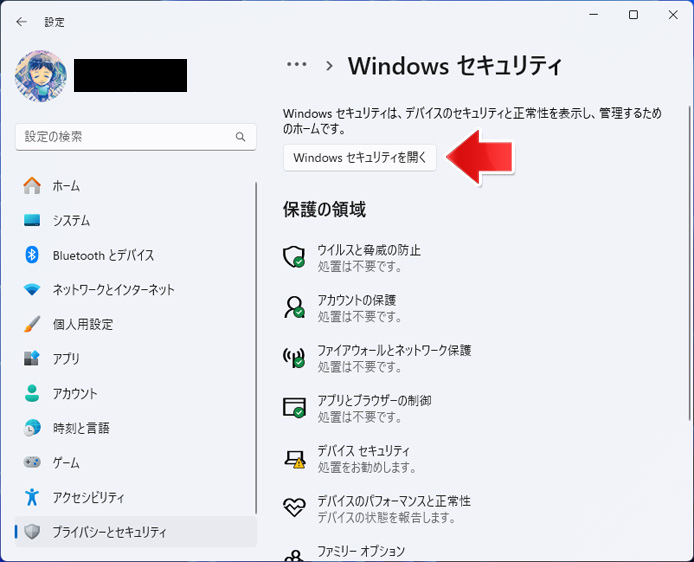Image resolution: width=694 pixels, height=562 pixels.
Task: Click the Windows セキュリティを開く button
Action: point(360,158)
